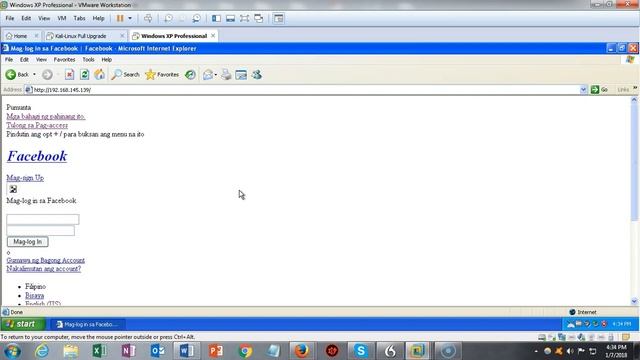Switch to VMware Home tab

pos(20,36)
